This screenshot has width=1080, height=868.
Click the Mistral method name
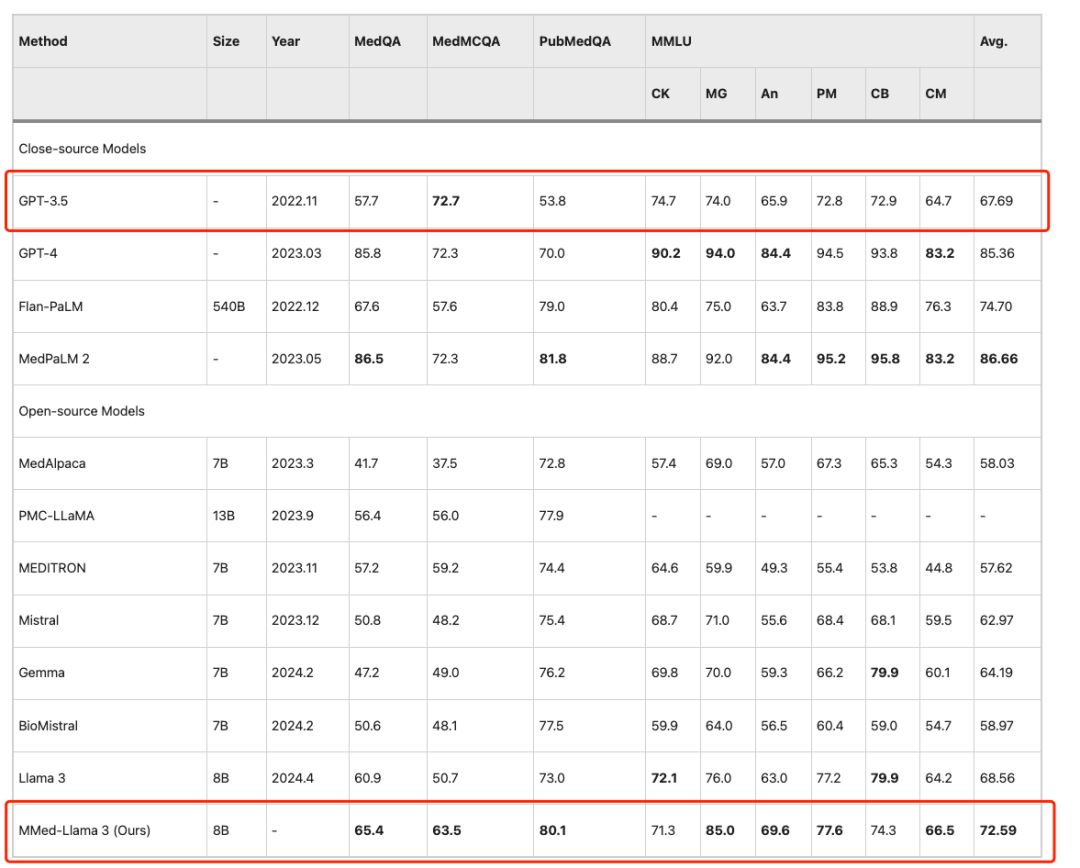[39, 621]
